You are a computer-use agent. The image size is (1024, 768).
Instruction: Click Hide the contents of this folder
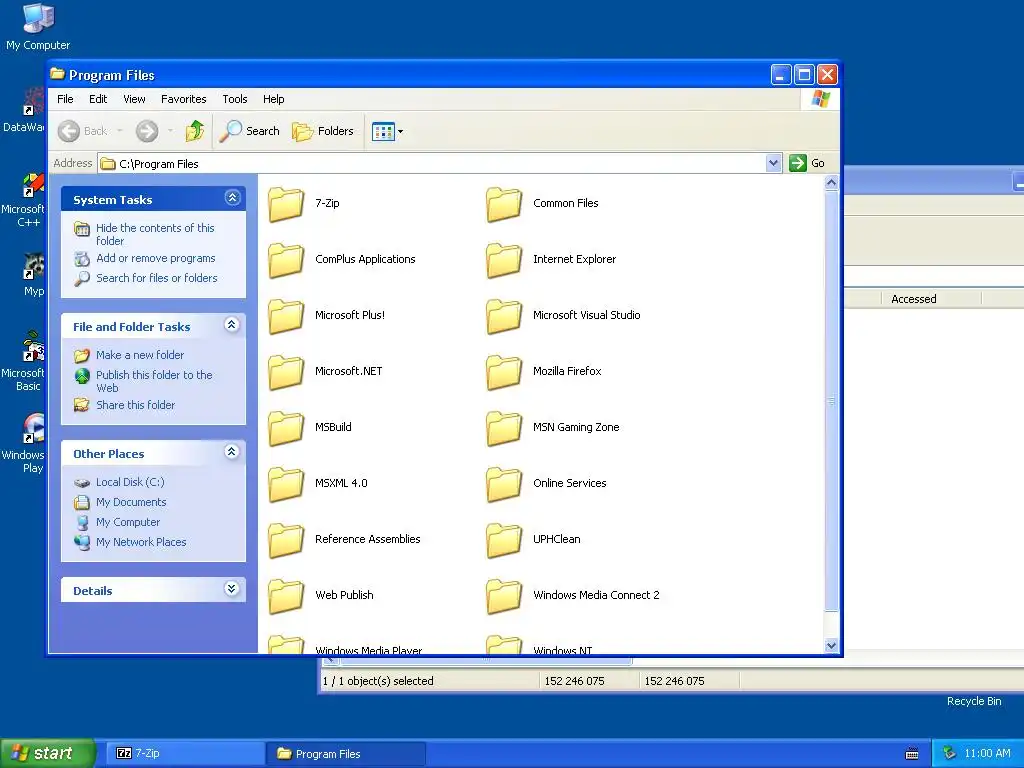(155, 234)
